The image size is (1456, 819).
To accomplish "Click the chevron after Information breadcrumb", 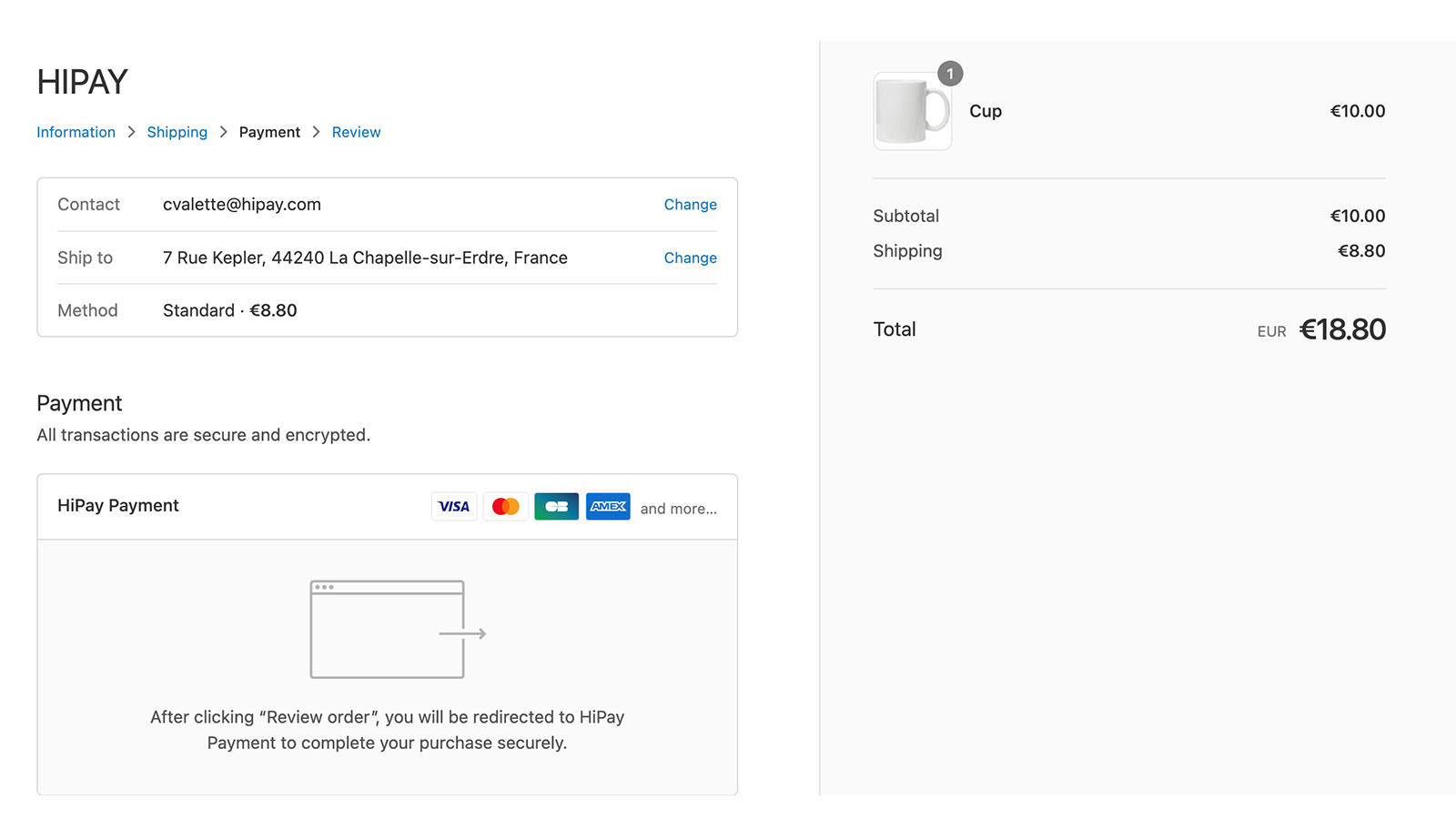I will [131, 132].
